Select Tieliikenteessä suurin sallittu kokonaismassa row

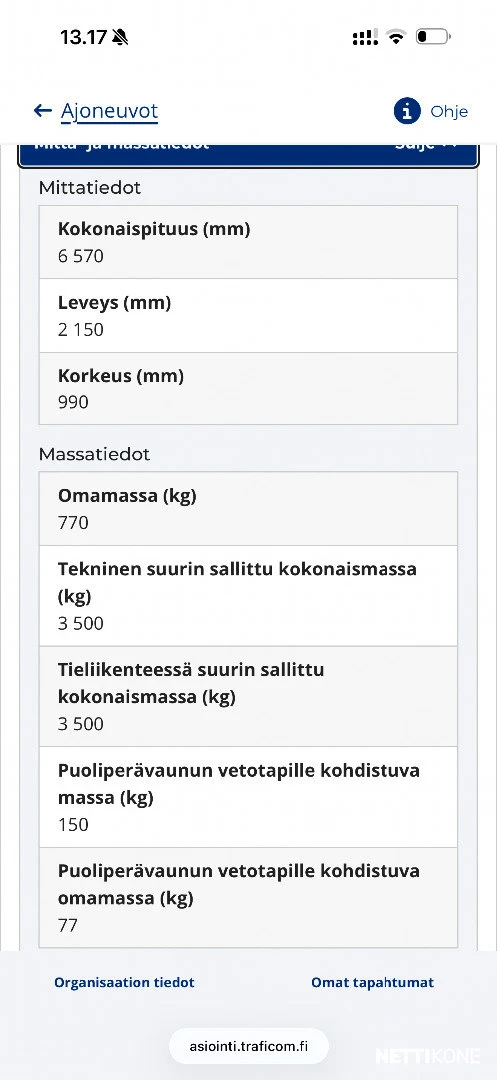point(248,696)
